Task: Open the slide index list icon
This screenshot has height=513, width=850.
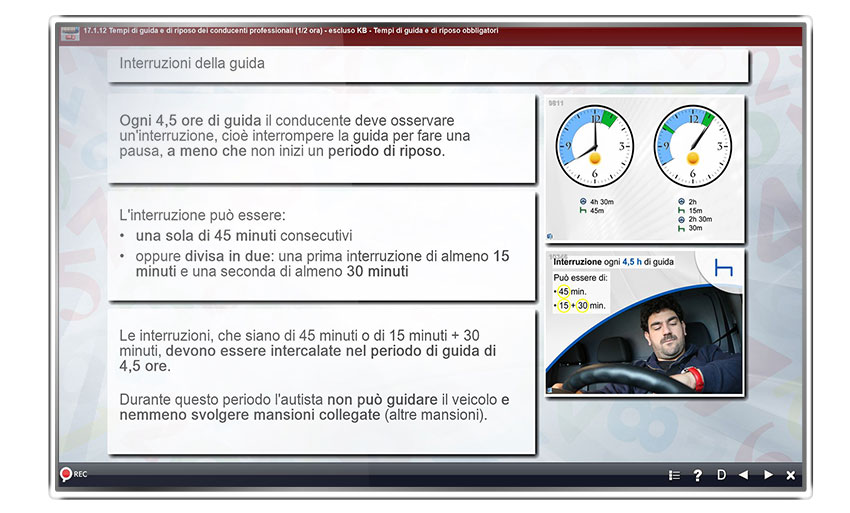Action: pos(674,475)
